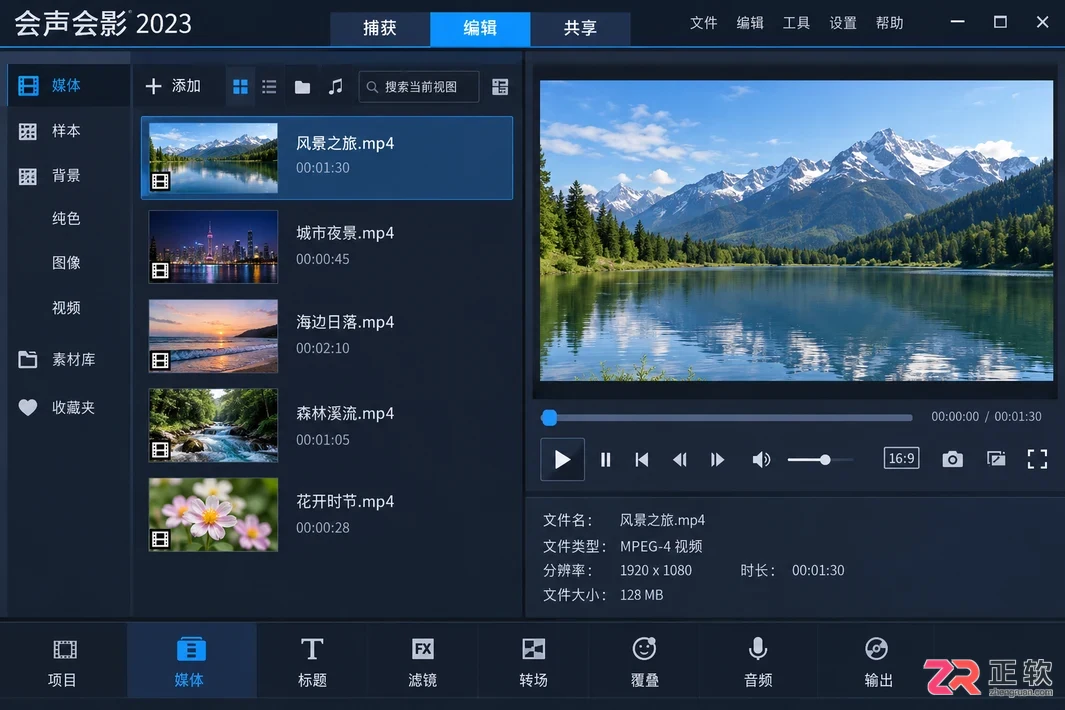The height and width of the screenshot is (710, 1065).
Task: Switch to the 捕获 tab
Action: (x=380, y=28)
